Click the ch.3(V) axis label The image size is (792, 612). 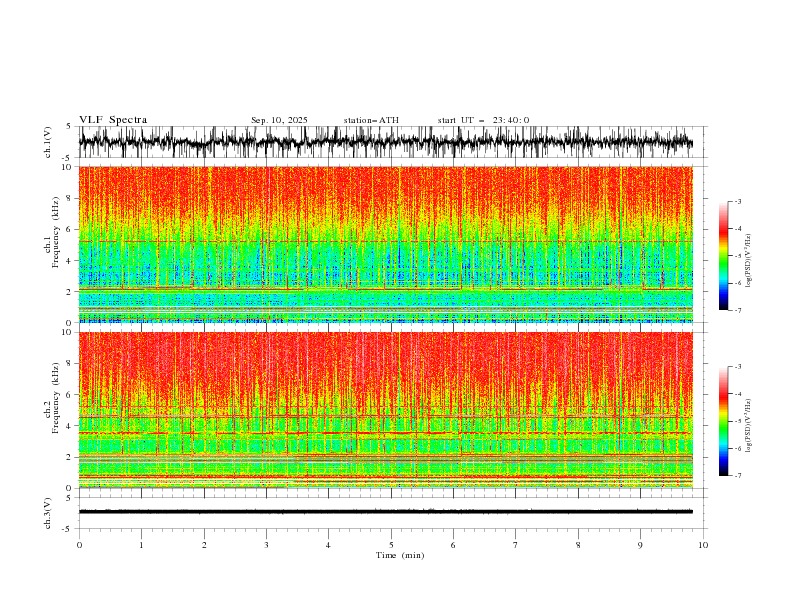coord(48,513)
